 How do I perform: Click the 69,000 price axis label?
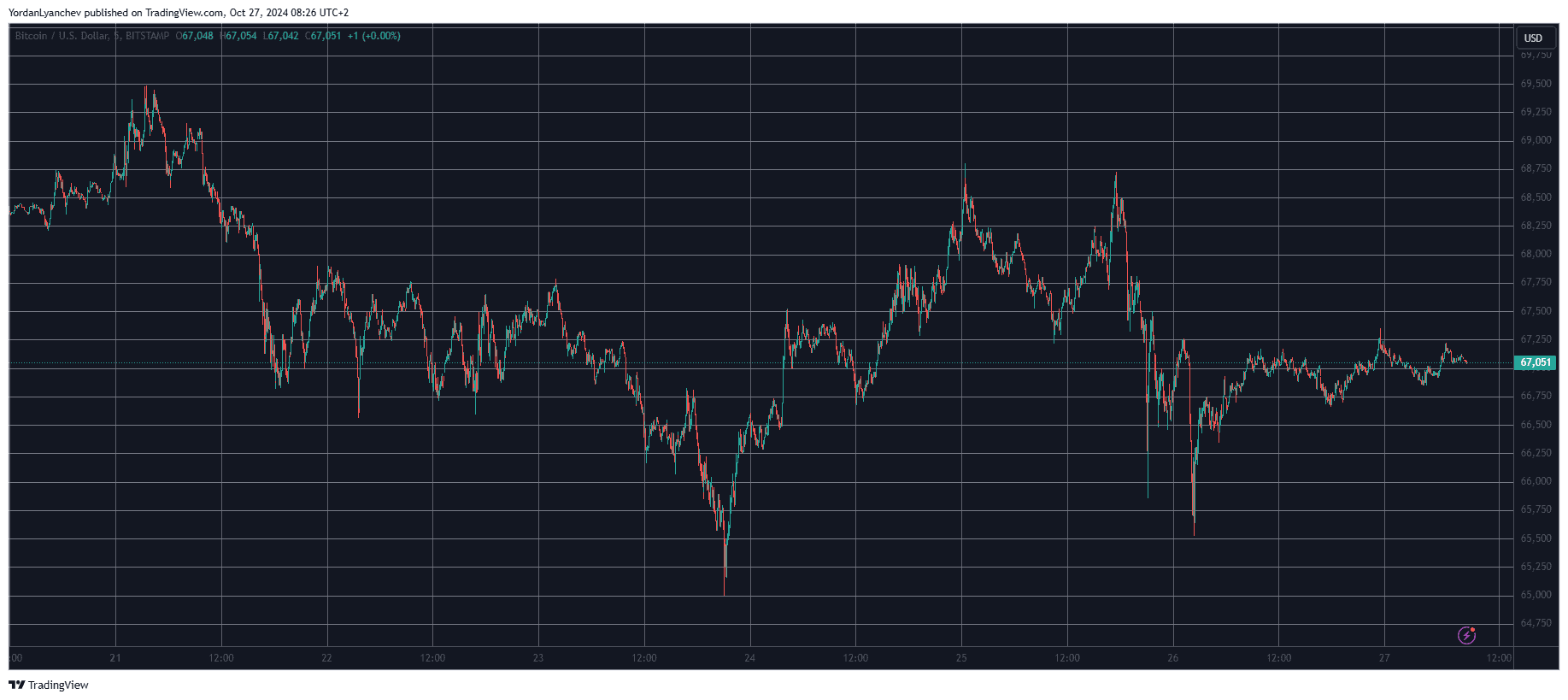point(1536,140)
